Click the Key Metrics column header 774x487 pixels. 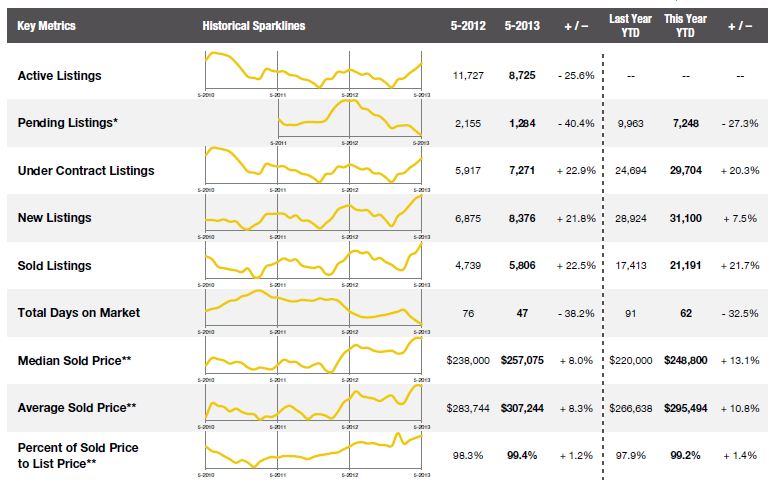47,24
